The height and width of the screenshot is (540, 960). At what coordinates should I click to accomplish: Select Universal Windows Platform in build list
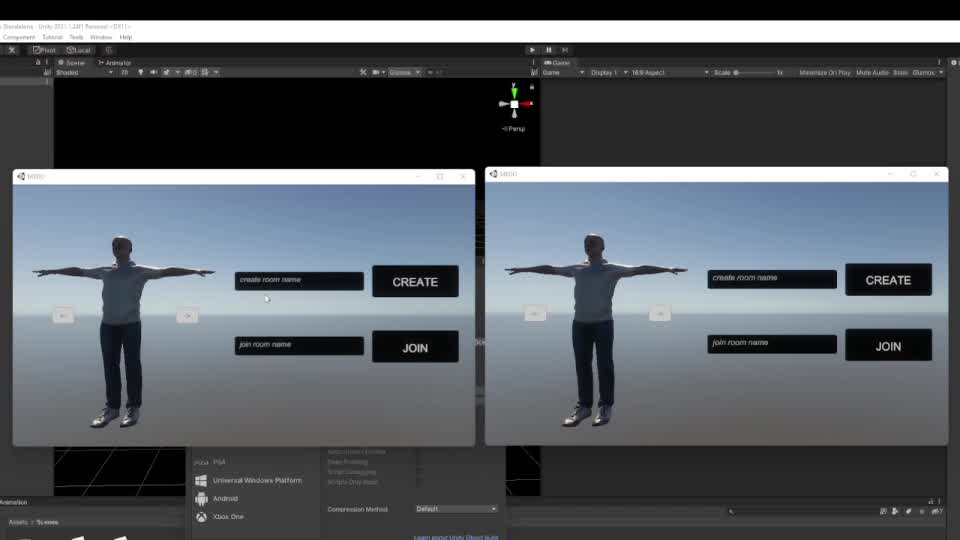point(256,481)
